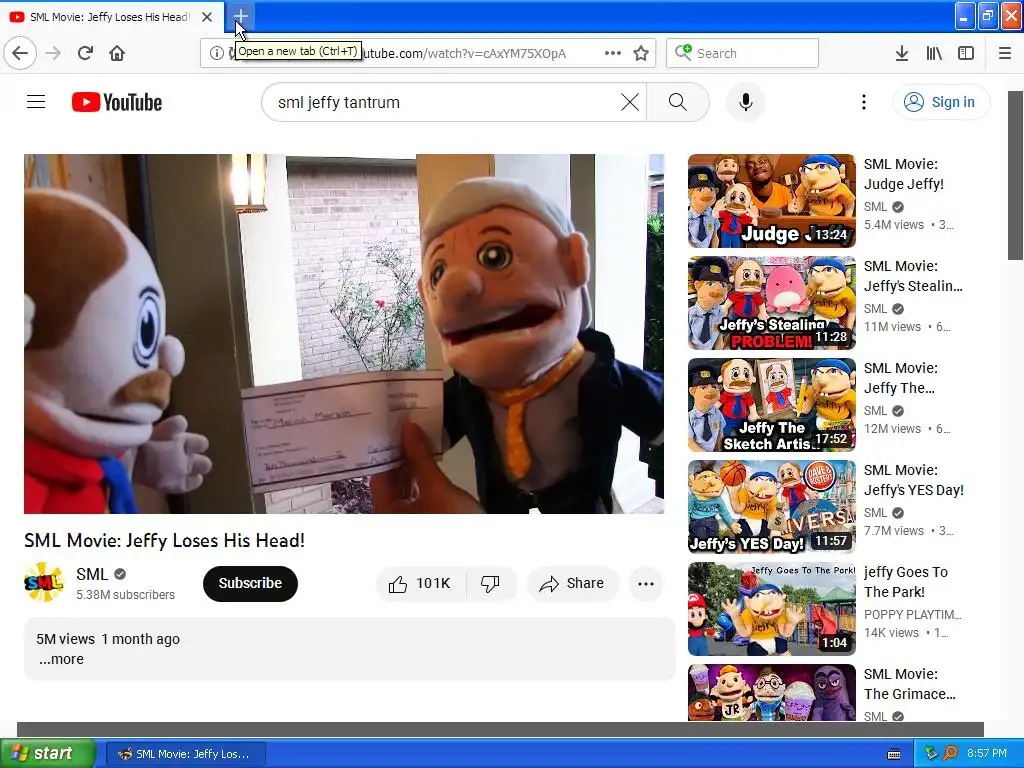The image size is (1024, 768).
Task: Open The Grimace video thumbnail
Action: click(x=772, y=692)
